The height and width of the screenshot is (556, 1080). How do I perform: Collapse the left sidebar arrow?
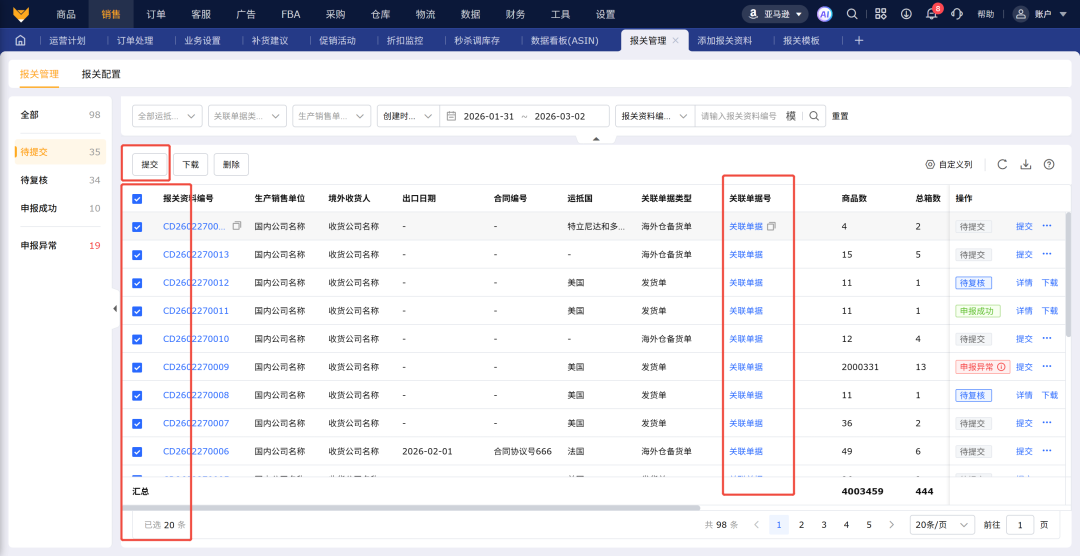coord(115,309)
